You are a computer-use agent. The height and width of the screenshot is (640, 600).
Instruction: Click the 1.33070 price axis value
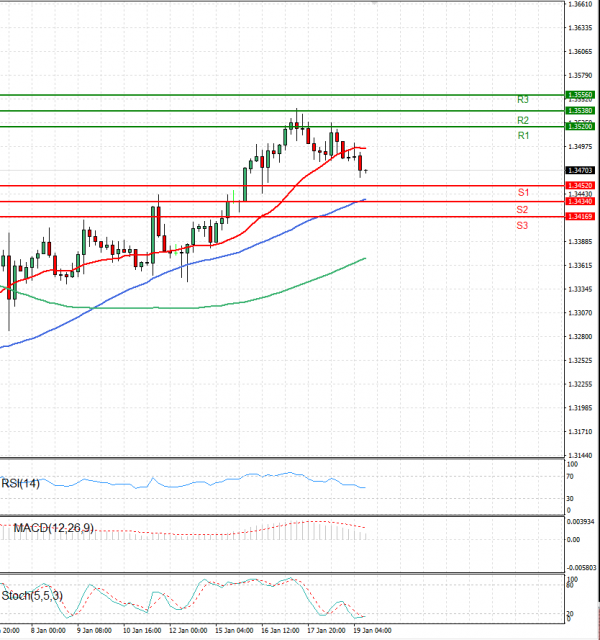pos(580,313)
